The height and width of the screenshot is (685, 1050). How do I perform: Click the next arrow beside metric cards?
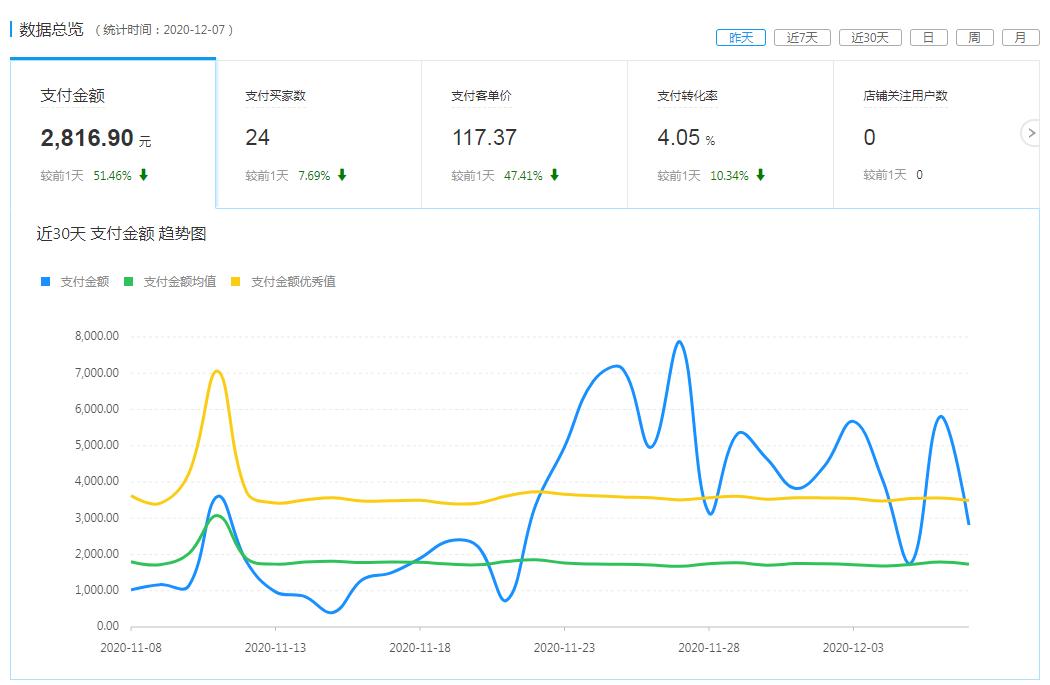(x=1032, y=133)
